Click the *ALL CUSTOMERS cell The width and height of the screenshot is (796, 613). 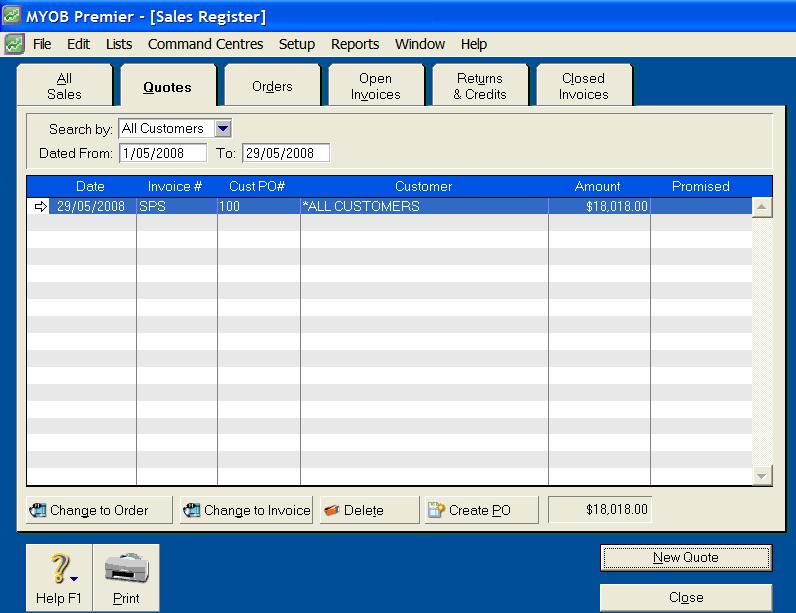424,206
